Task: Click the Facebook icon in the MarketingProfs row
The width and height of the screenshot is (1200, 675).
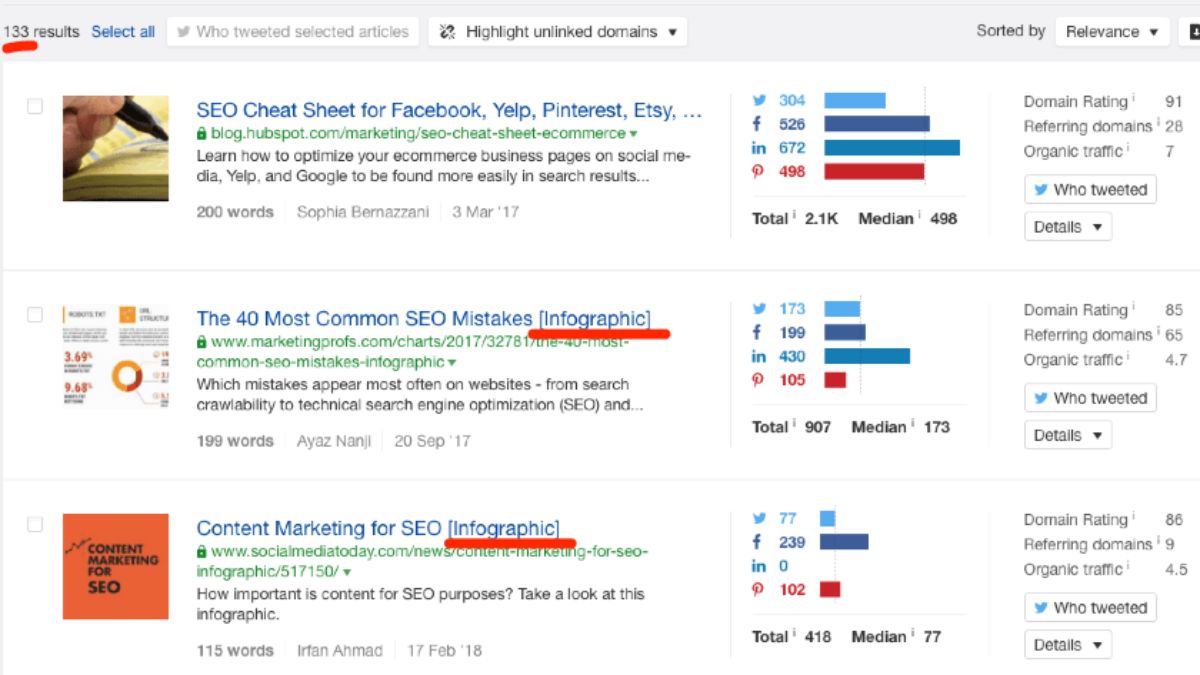Action: [x=758, y=333]
